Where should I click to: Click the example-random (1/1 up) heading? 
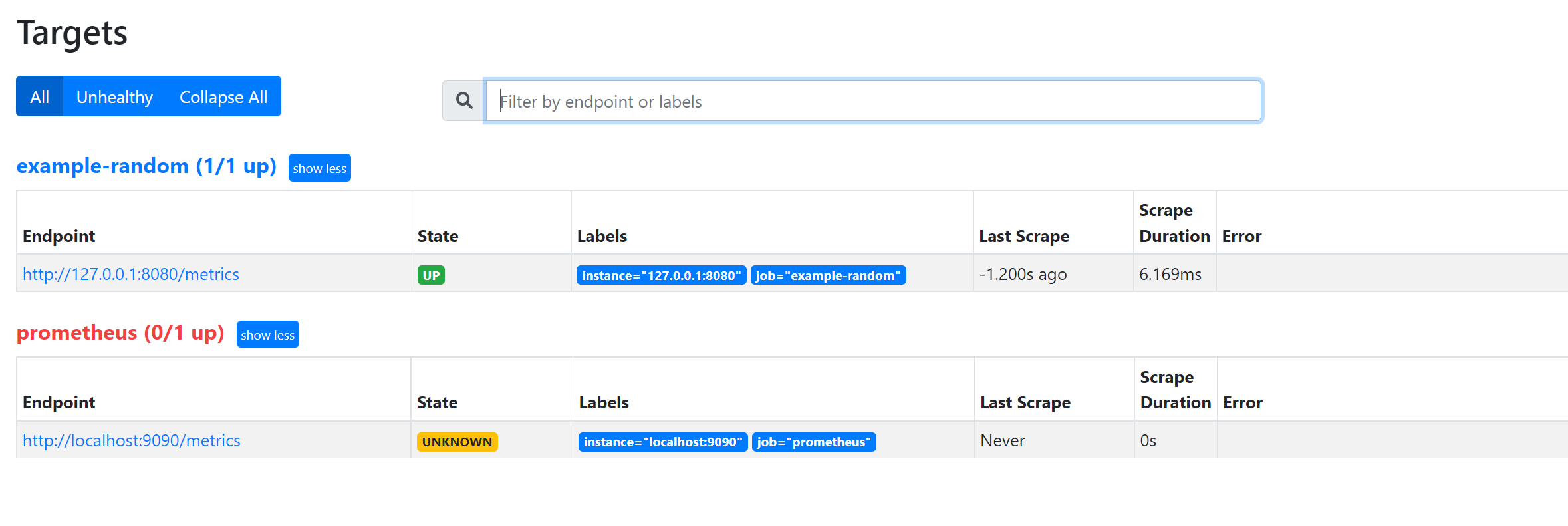pyautogui.click(x=146, y=166)
